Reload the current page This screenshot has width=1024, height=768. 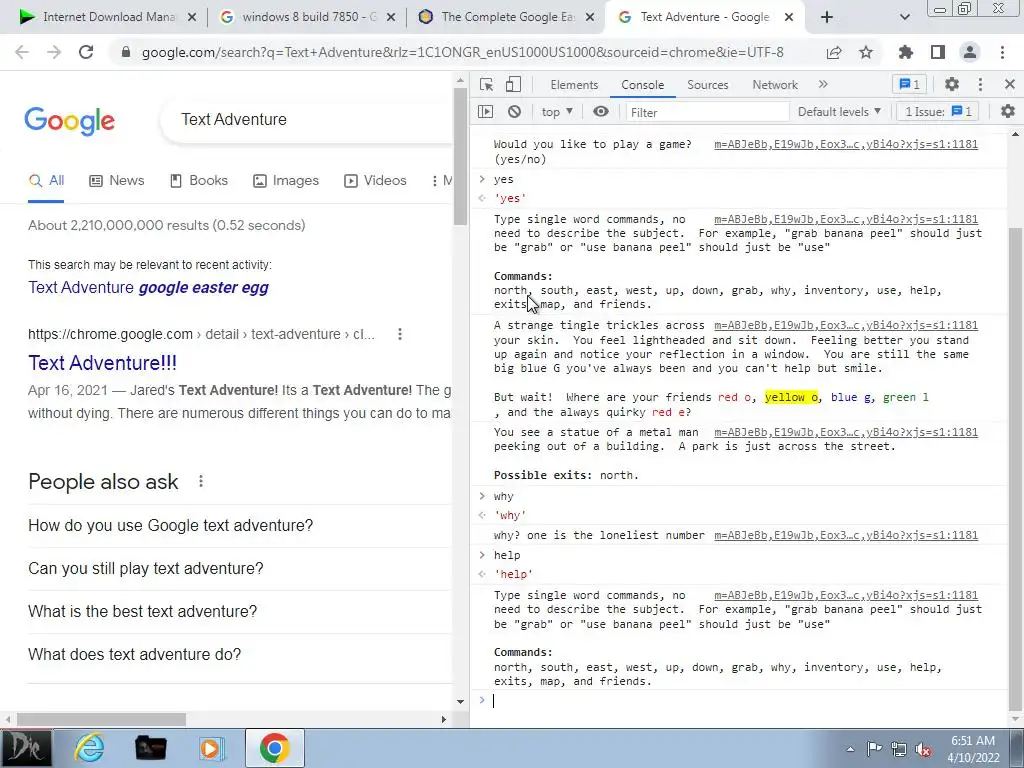tap(86, 52)
